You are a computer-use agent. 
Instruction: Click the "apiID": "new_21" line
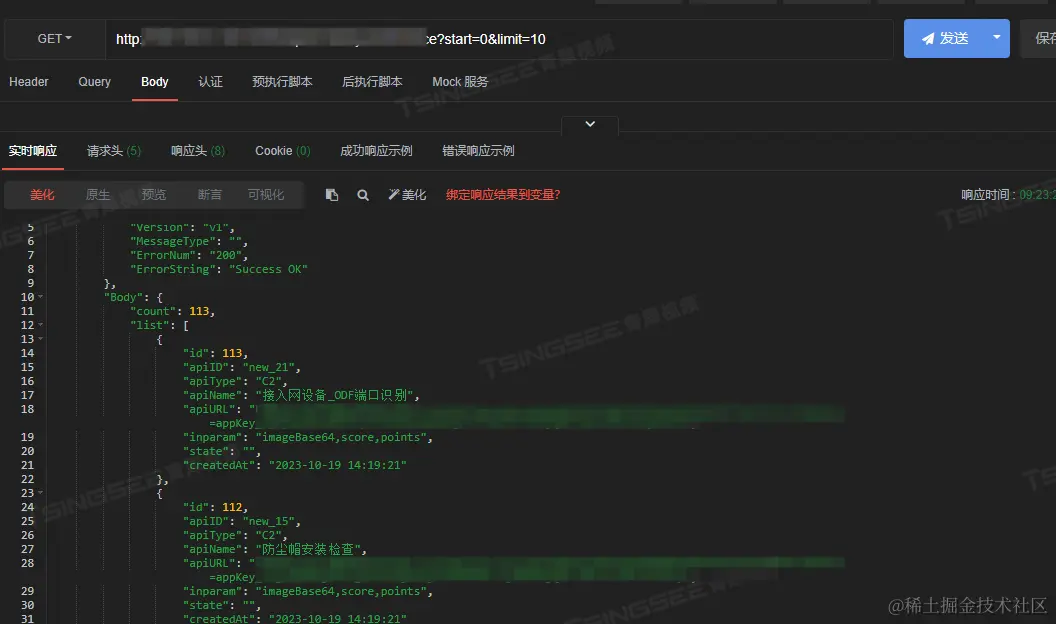242,368
